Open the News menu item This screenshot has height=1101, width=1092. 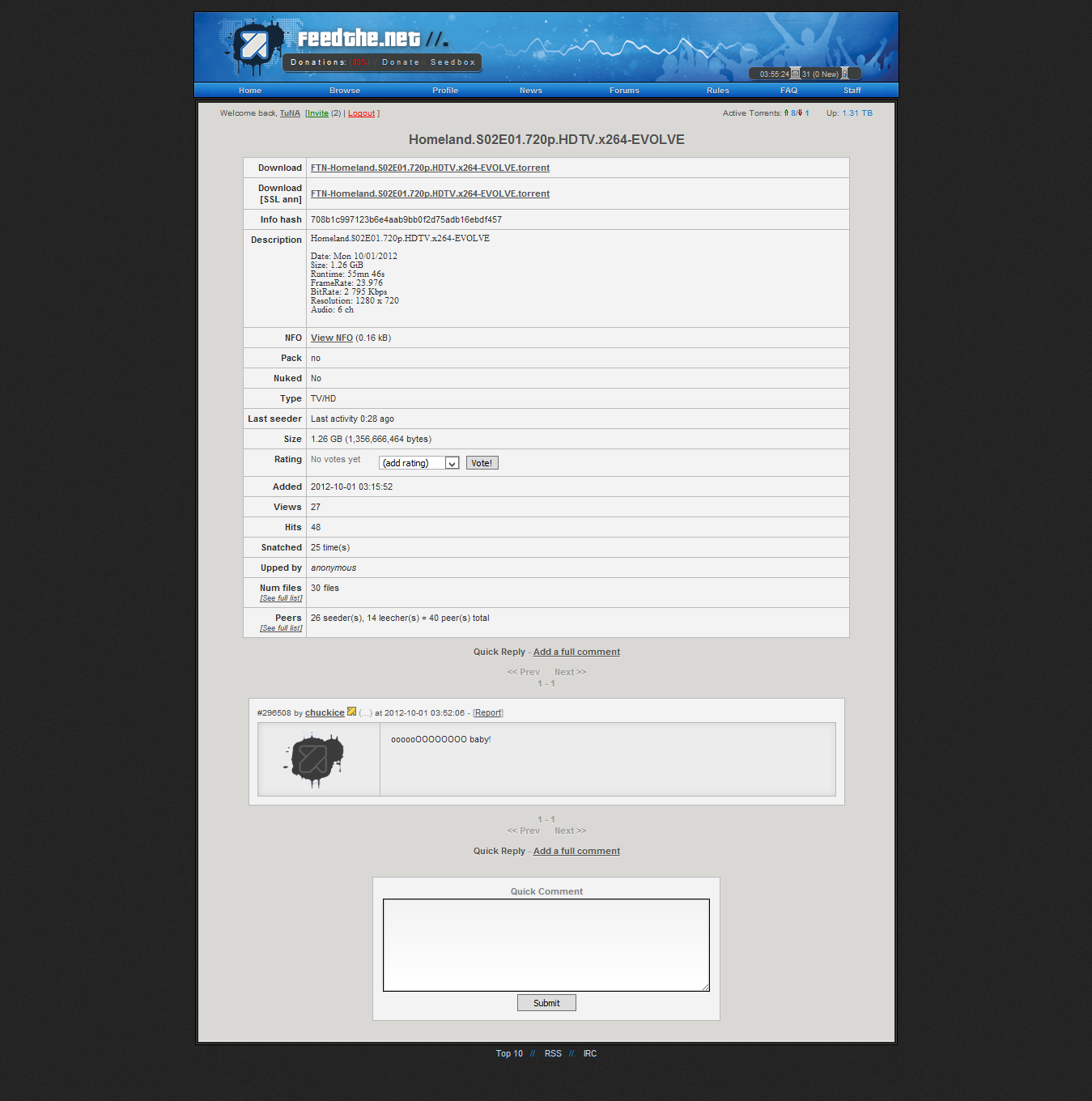[531, 91]
